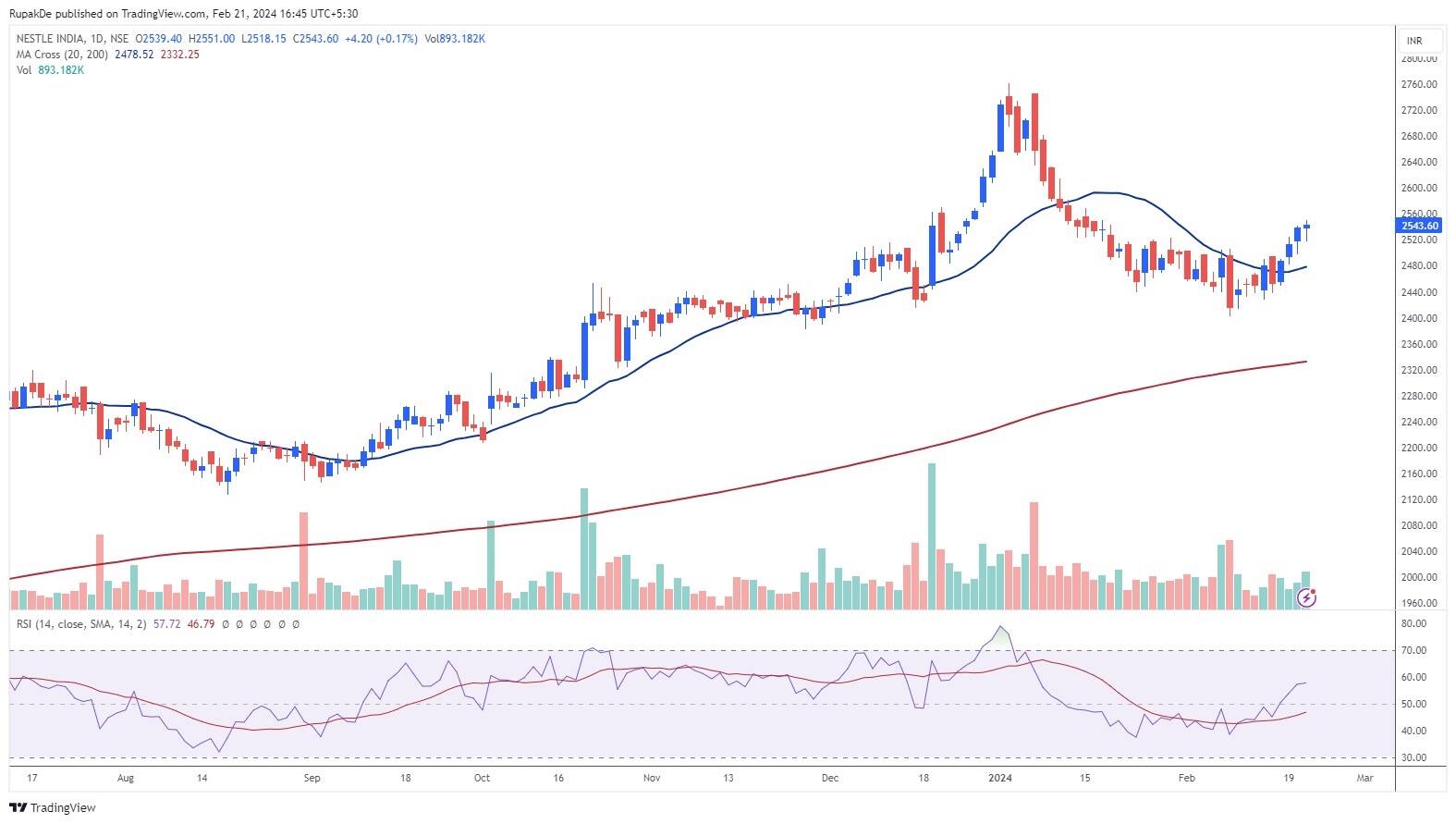Click the 2600.00 price axis label

[x=1419, y=188]
